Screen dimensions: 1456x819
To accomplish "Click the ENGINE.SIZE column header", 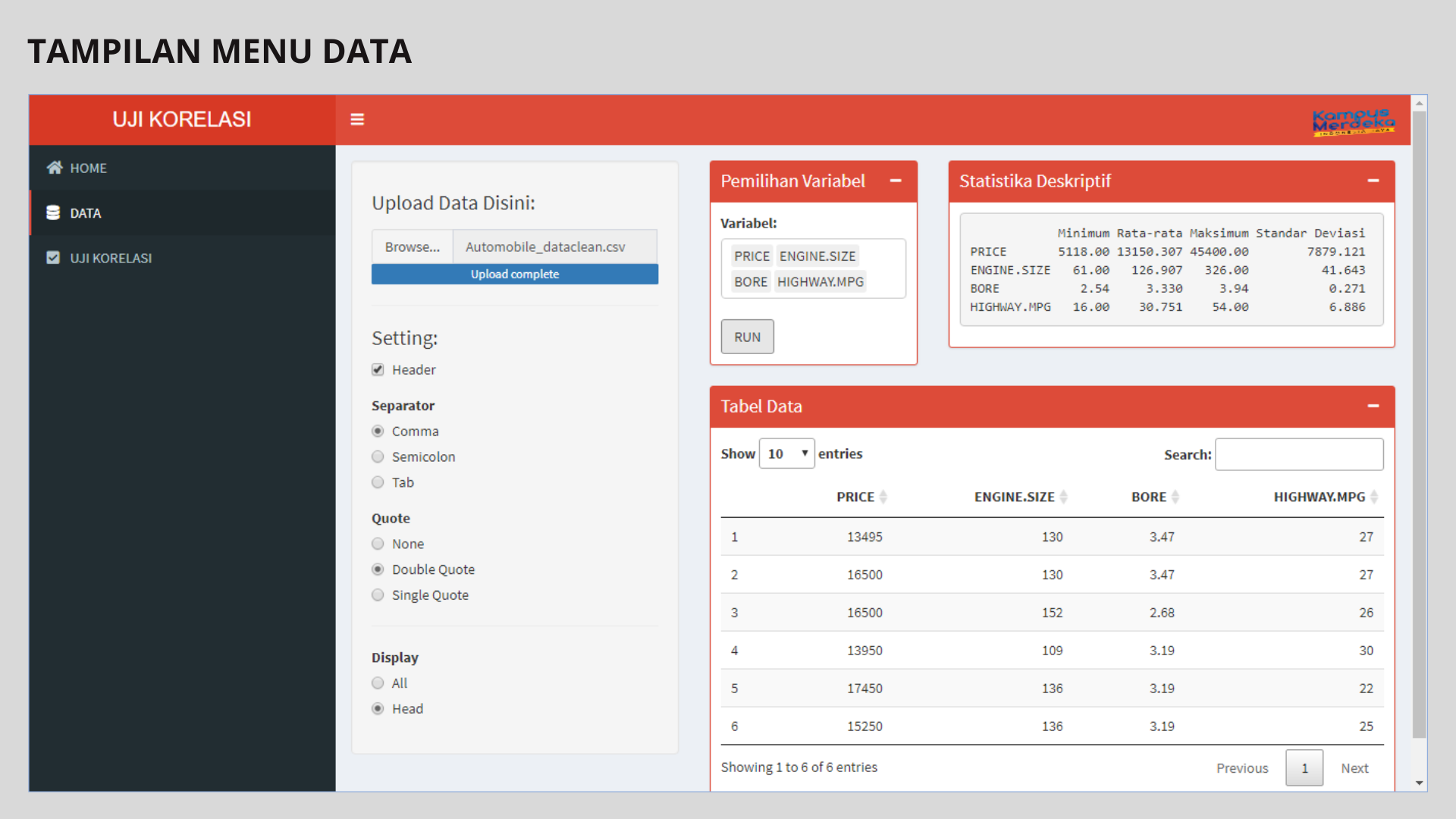I will pyautogui.click(x=1015, y=497).
